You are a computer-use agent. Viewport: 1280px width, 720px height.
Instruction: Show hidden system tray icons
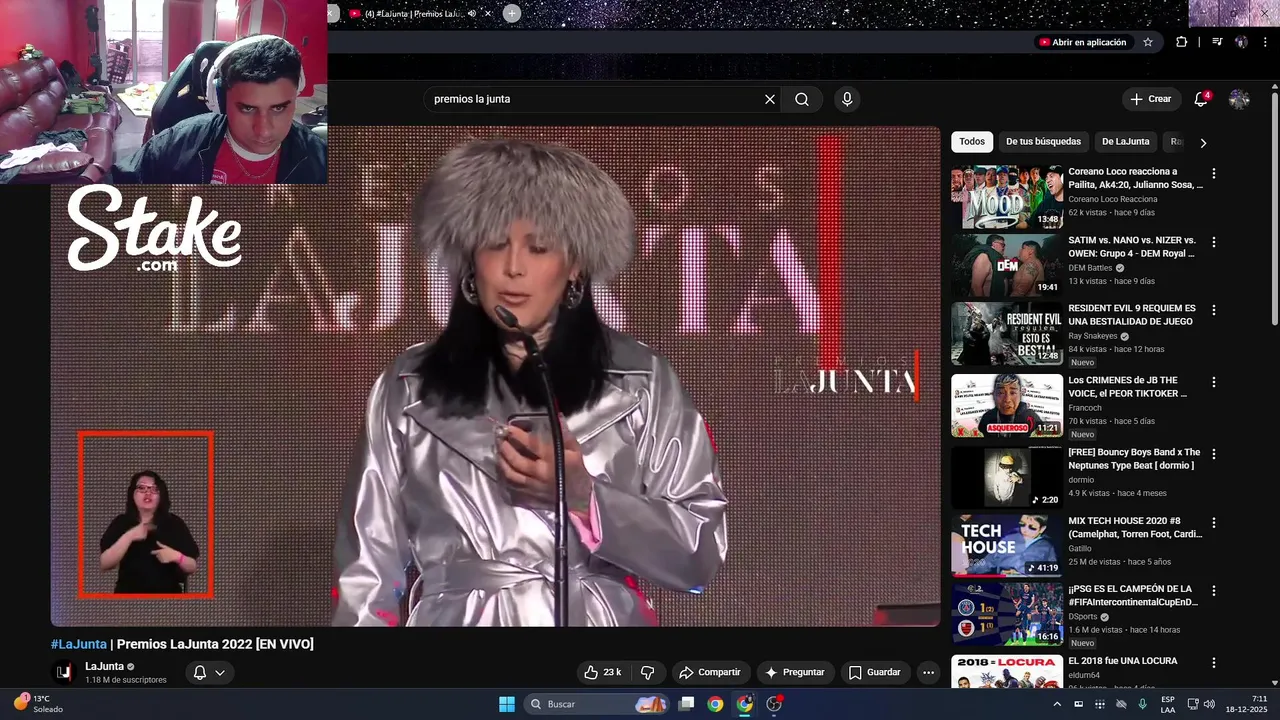[1058, 704]
